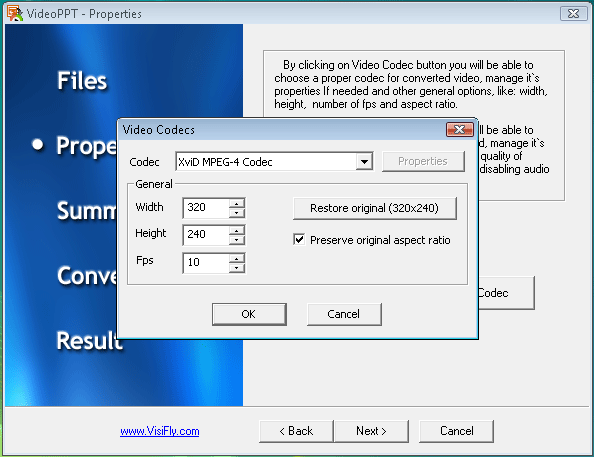Image resolution: width=594 pixels, height=457 pixels.
Task: Click Restore original (320x240) button
Action: pyautogui.click(x=375, y=208)
